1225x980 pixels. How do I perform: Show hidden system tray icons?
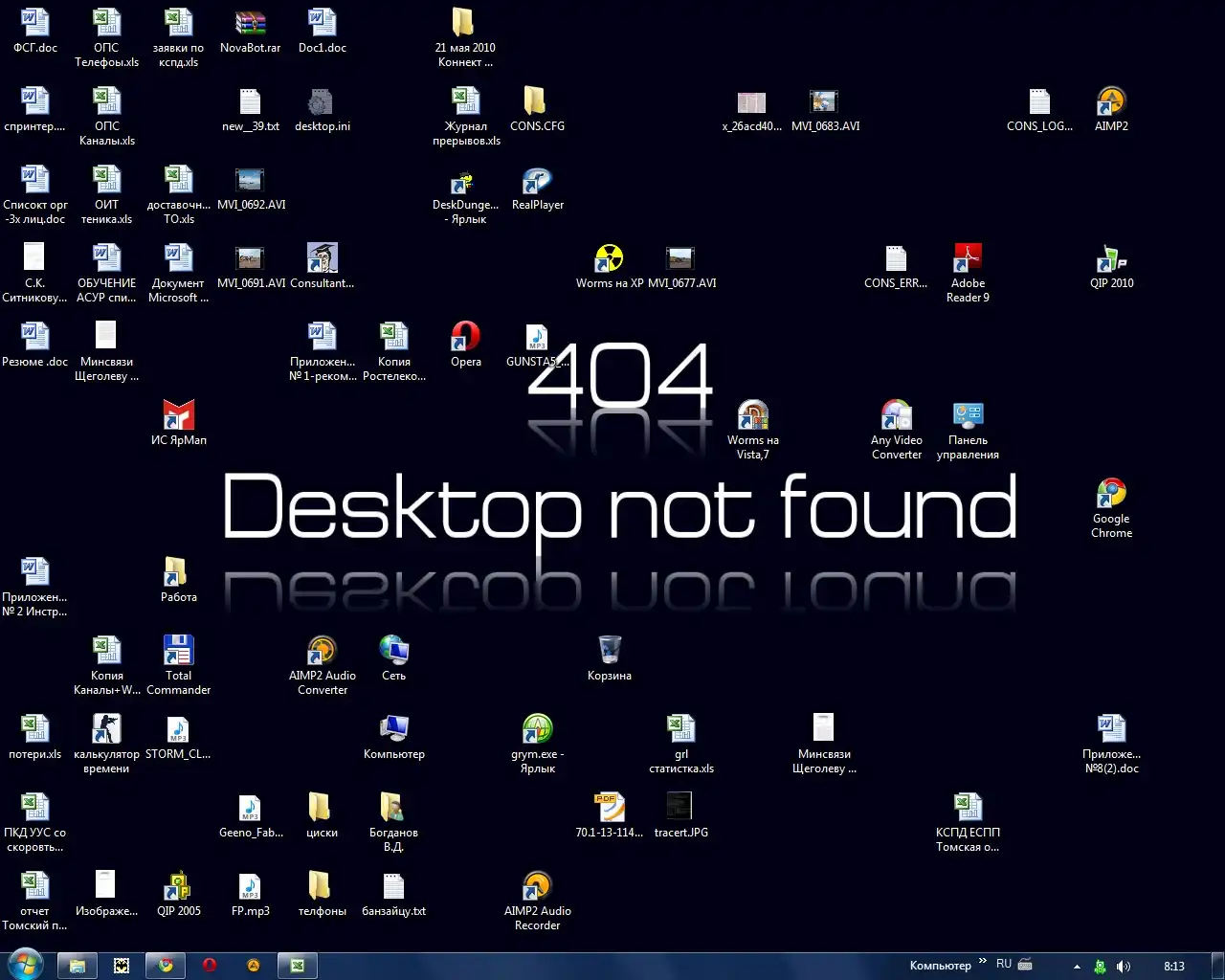[x=1077, y=967]
